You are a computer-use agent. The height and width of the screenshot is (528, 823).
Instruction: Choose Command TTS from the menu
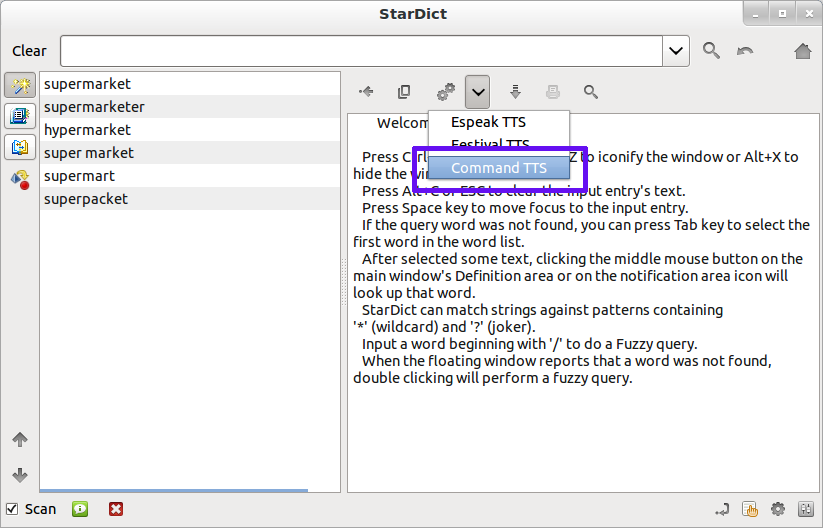pyautogui.click(x=499, y=168)
